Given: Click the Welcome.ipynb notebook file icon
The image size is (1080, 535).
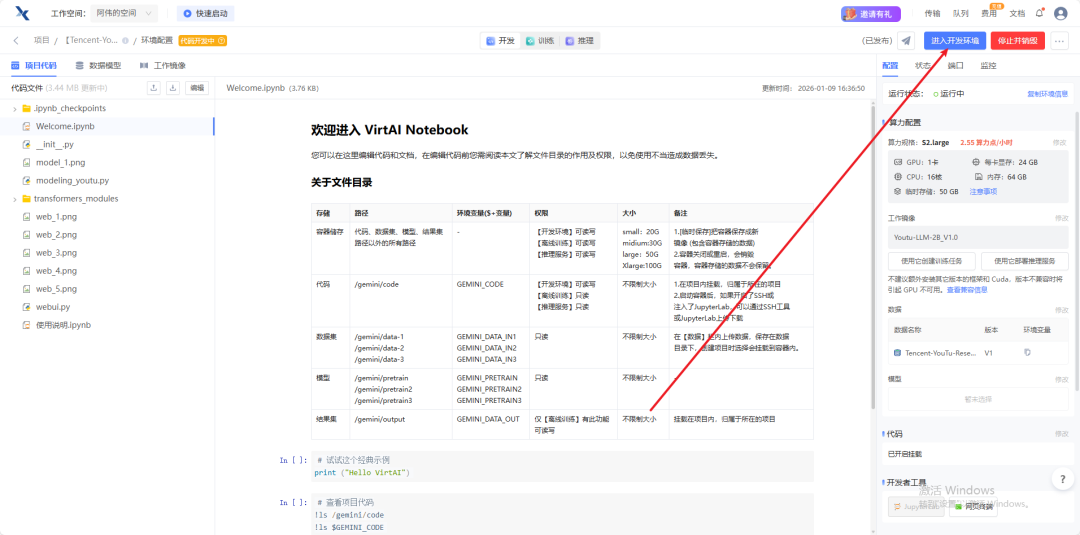Looking at the screenshot, I should (26, 127).
